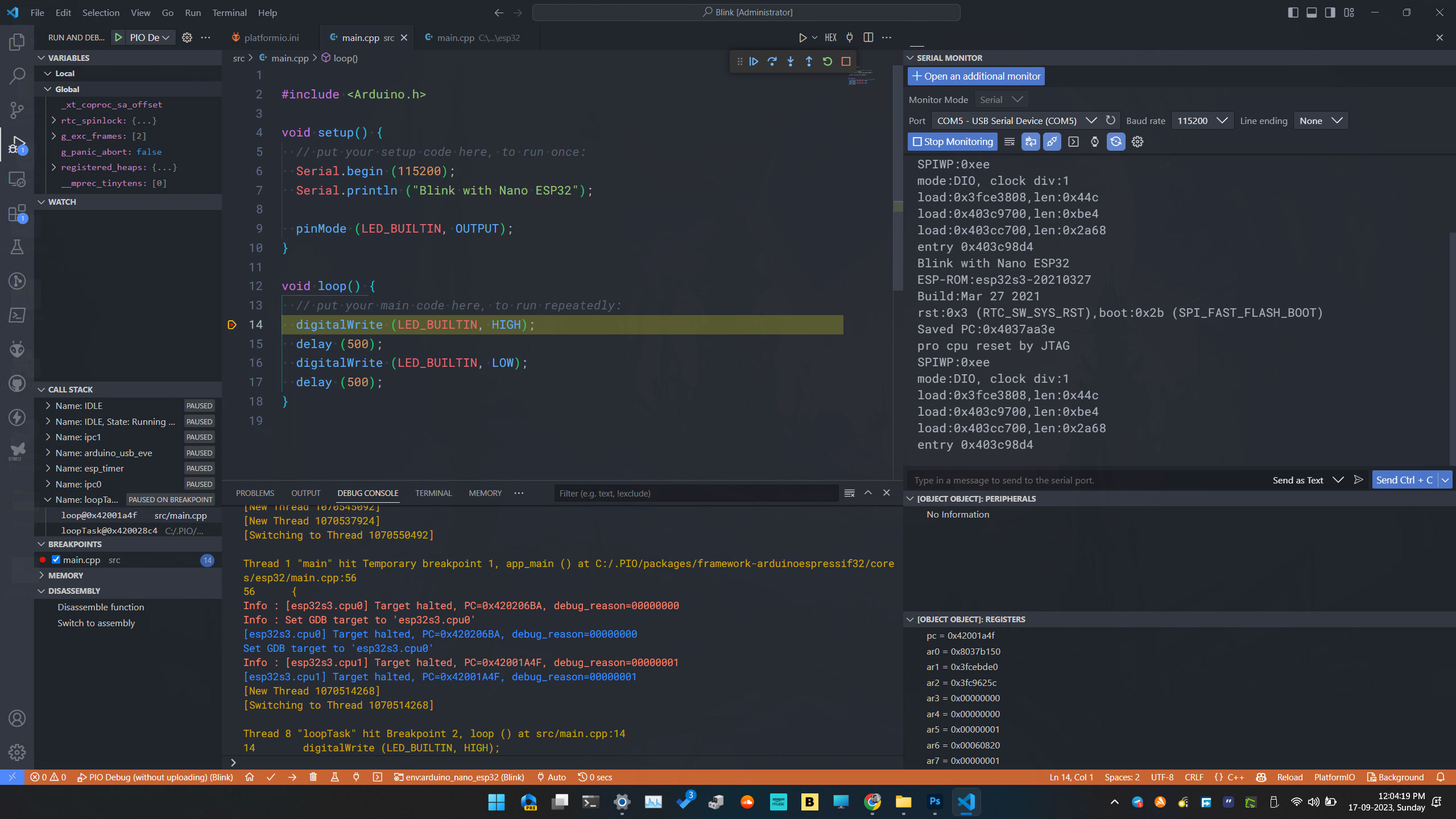
Task: Click the debug console filter input
Action: click(696, 493)
